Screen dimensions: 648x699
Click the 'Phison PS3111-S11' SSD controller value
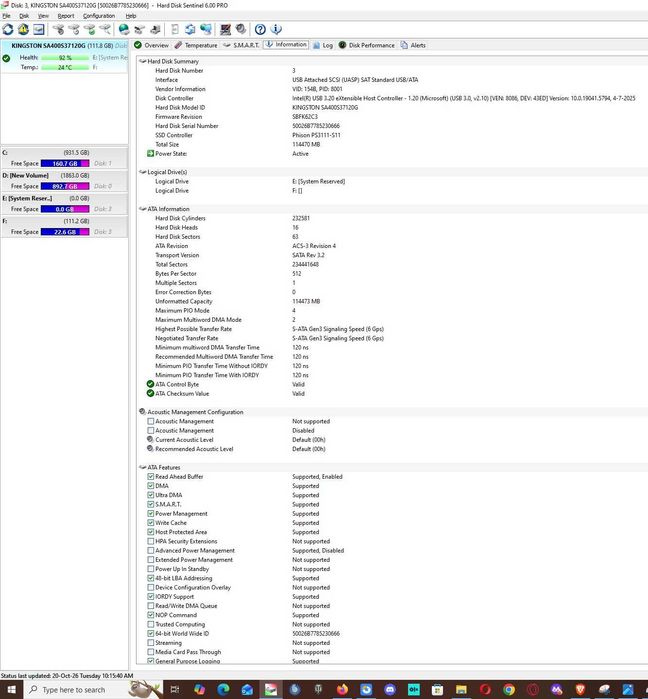pos(316,135)
